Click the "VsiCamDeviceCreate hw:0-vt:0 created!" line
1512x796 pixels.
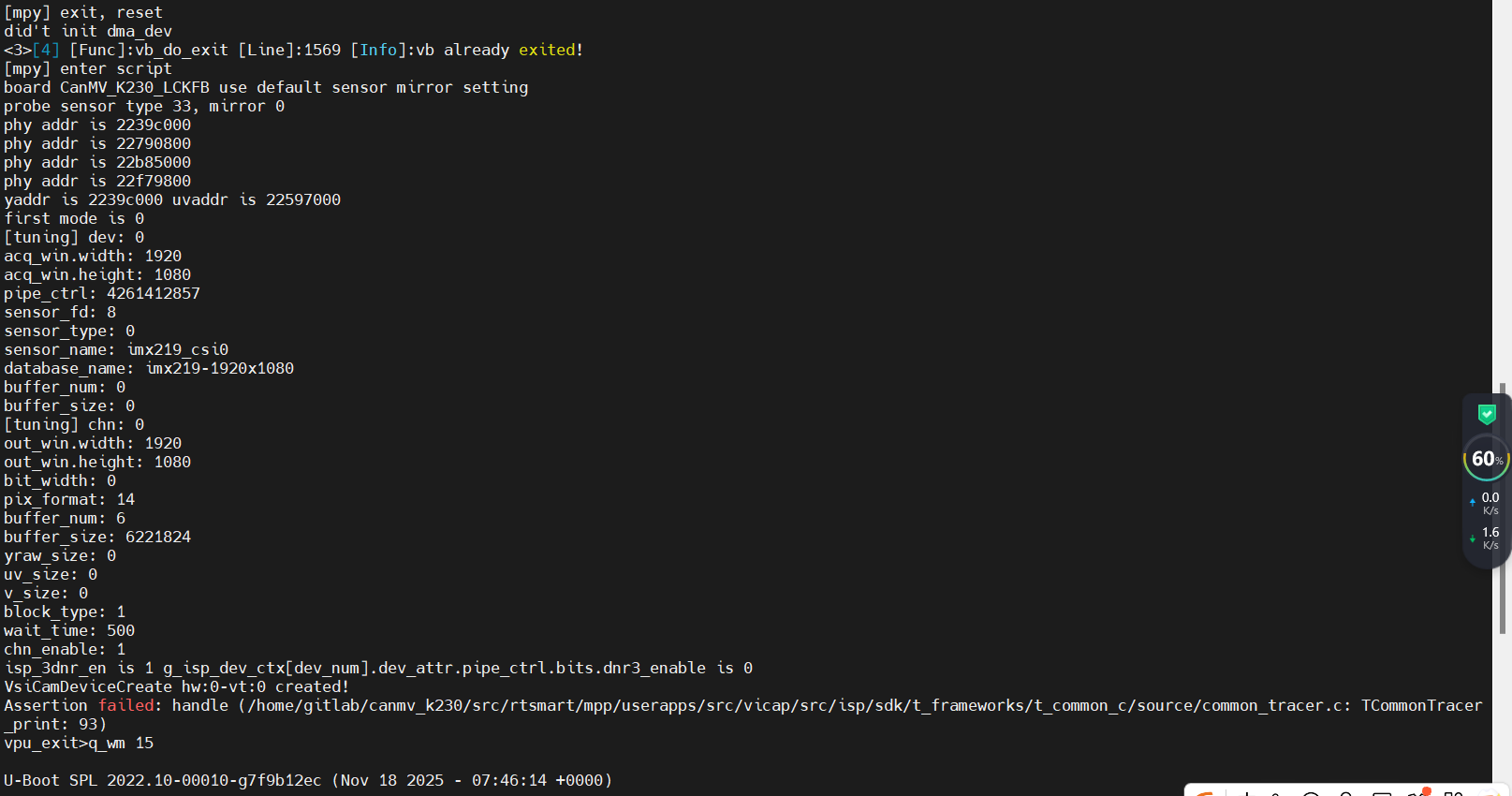[x=176, y=686]
